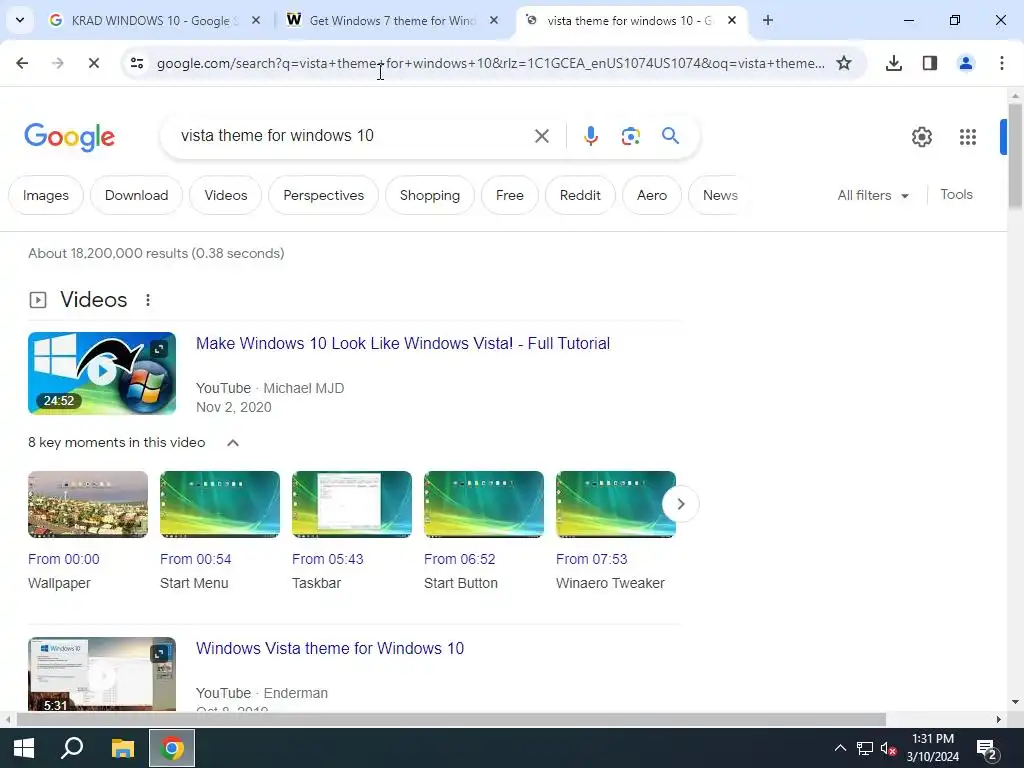Open the notification center icon
Screen dimensions: 1024x768
[986, 749]
